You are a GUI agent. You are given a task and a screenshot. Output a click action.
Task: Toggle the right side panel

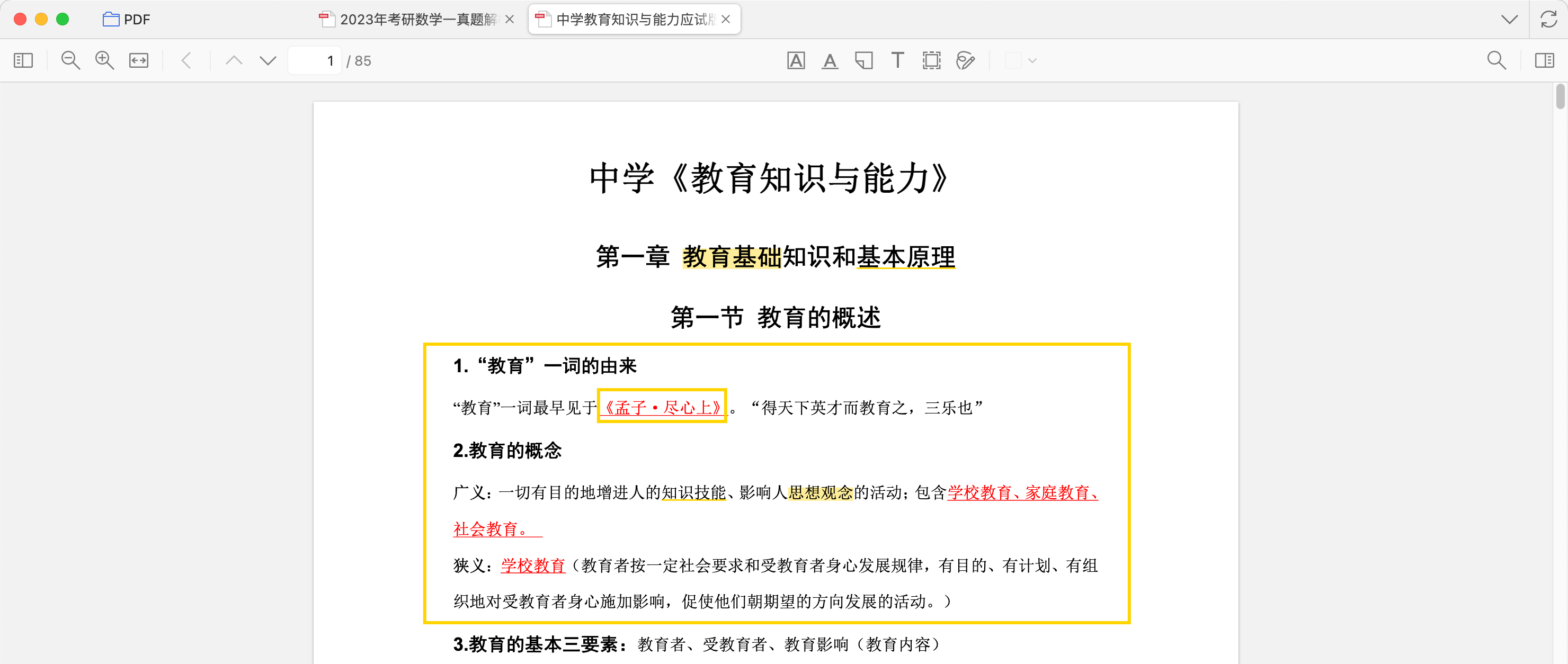[x=1544, y=60]
